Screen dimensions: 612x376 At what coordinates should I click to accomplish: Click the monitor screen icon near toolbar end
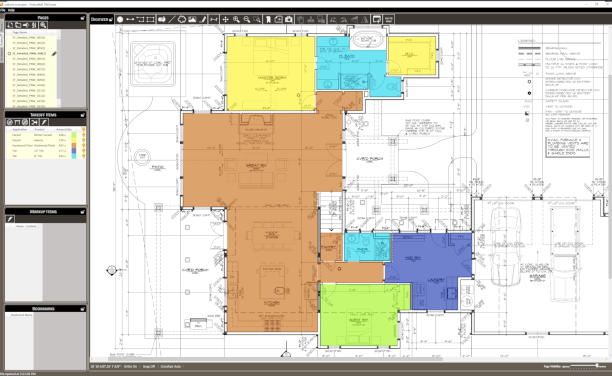(x=377, y=19)
